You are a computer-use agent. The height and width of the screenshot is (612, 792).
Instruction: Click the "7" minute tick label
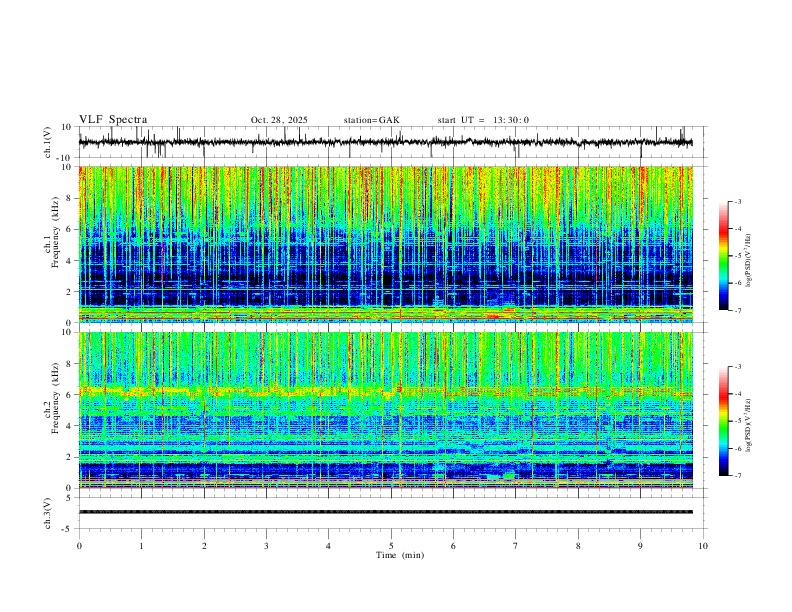tap(516, 546)
